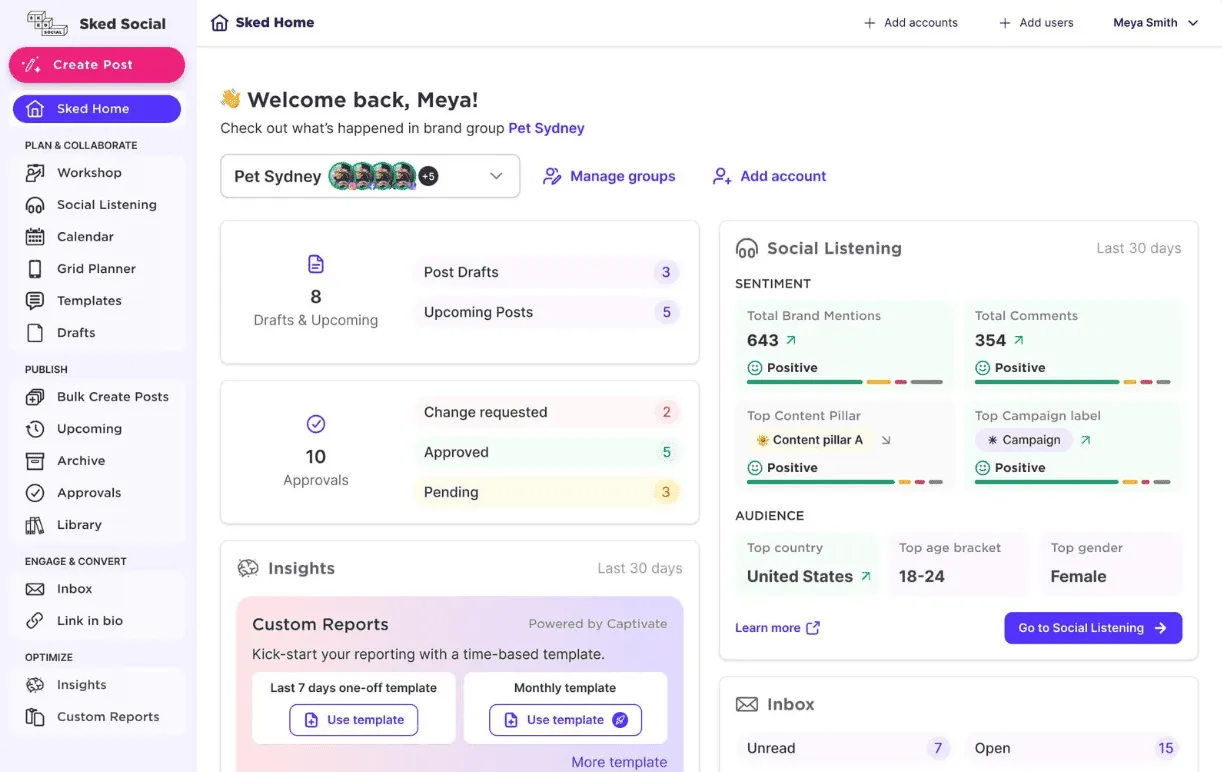This screenshot has height=772, width=1222.
Task: Open the Pet Sydney brand group dropdown
Action: point(370,176)
